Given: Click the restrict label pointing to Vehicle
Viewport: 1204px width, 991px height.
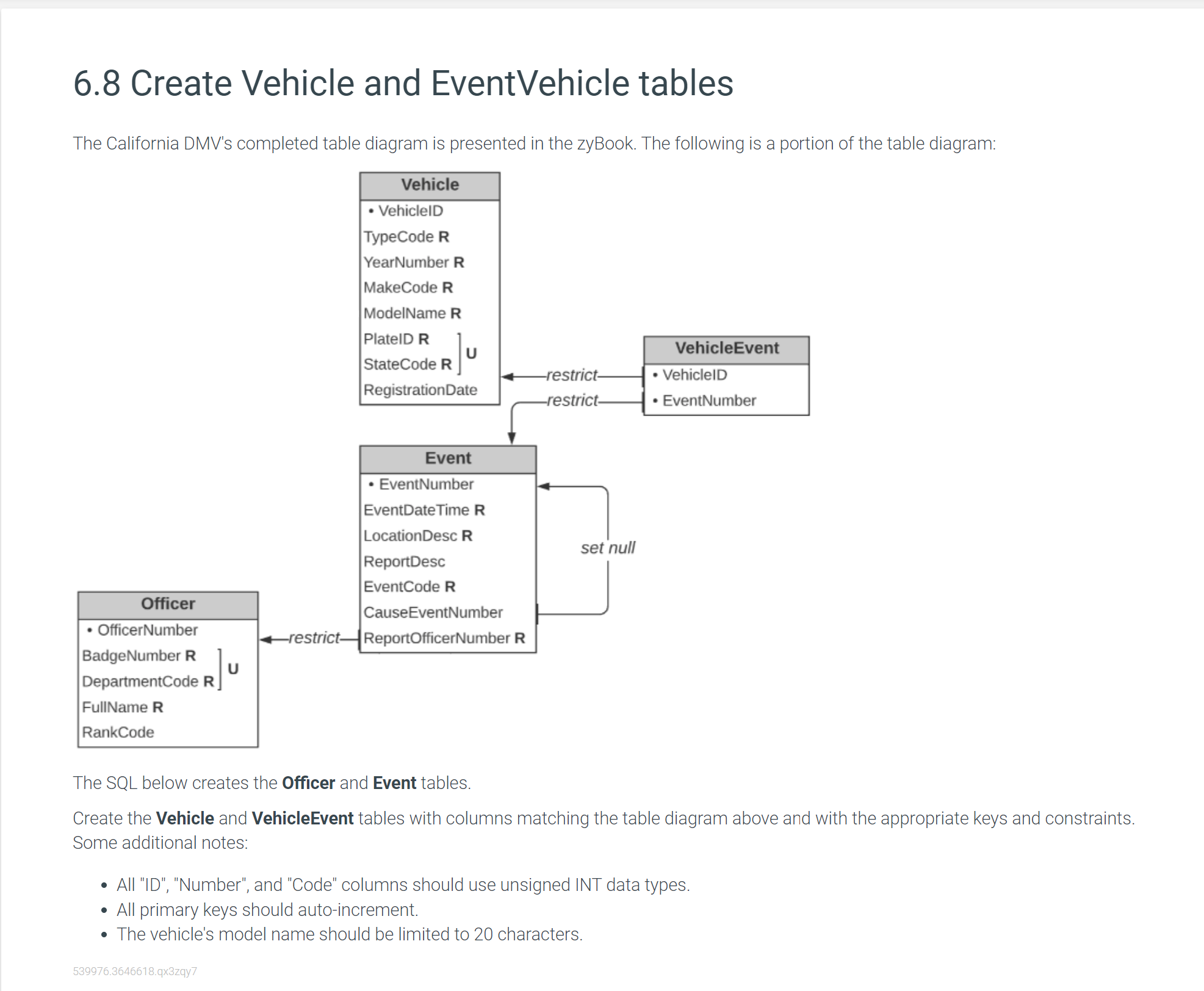Looking at the screenshot, I should click(571, 375).
